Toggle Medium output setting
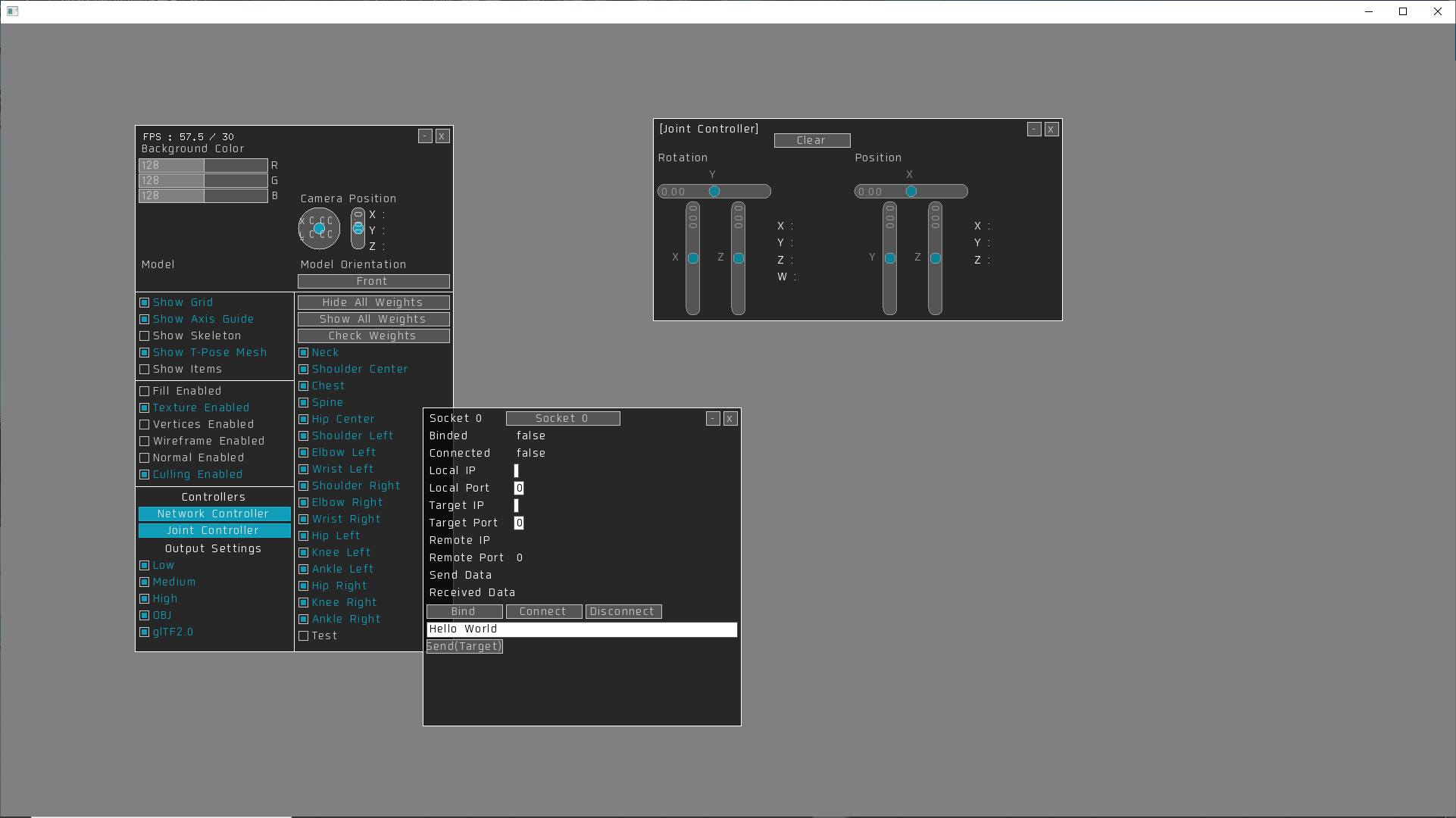The image size is (1456, 818). 144,582
